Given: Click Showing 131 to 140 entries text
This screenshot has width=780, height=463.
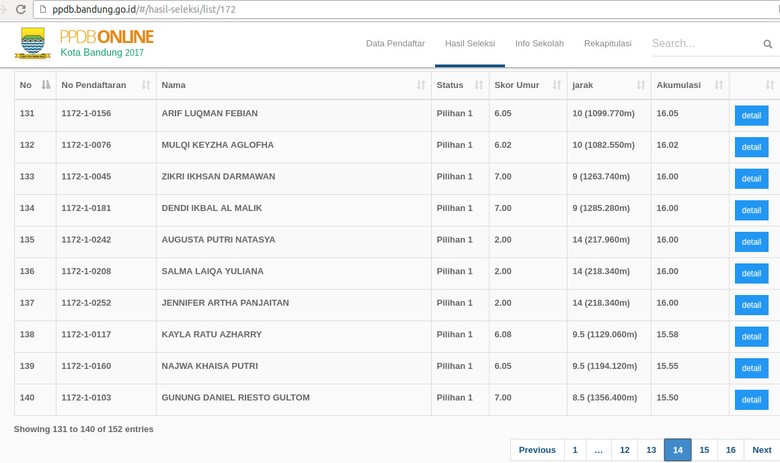Looking at the screenshot, I should (84, 429).
